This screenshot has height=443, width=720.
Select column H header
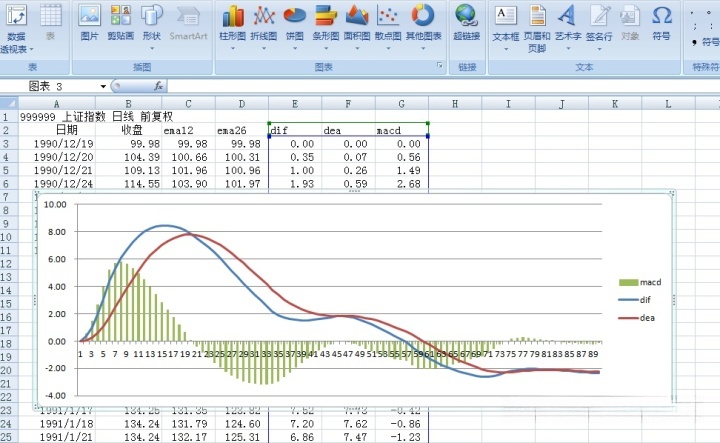tap(455, 104)
